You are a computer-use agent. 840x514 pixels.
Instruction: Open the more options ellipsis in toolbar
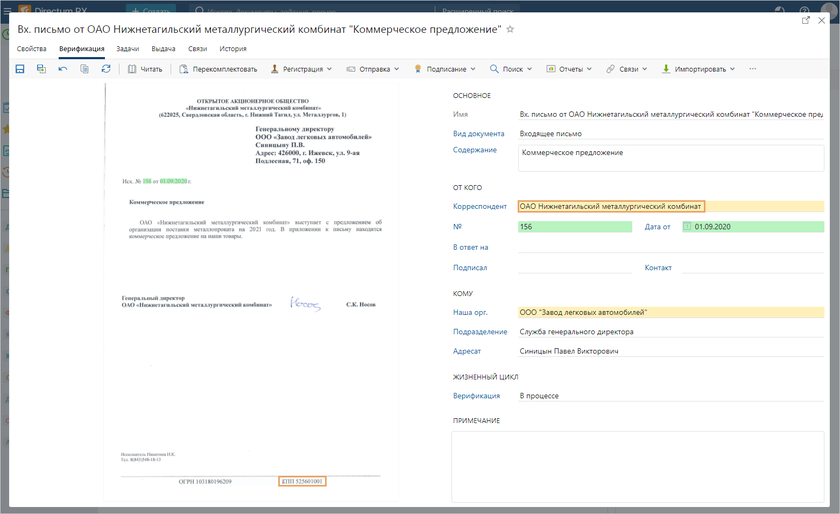(x=752, y=69)
